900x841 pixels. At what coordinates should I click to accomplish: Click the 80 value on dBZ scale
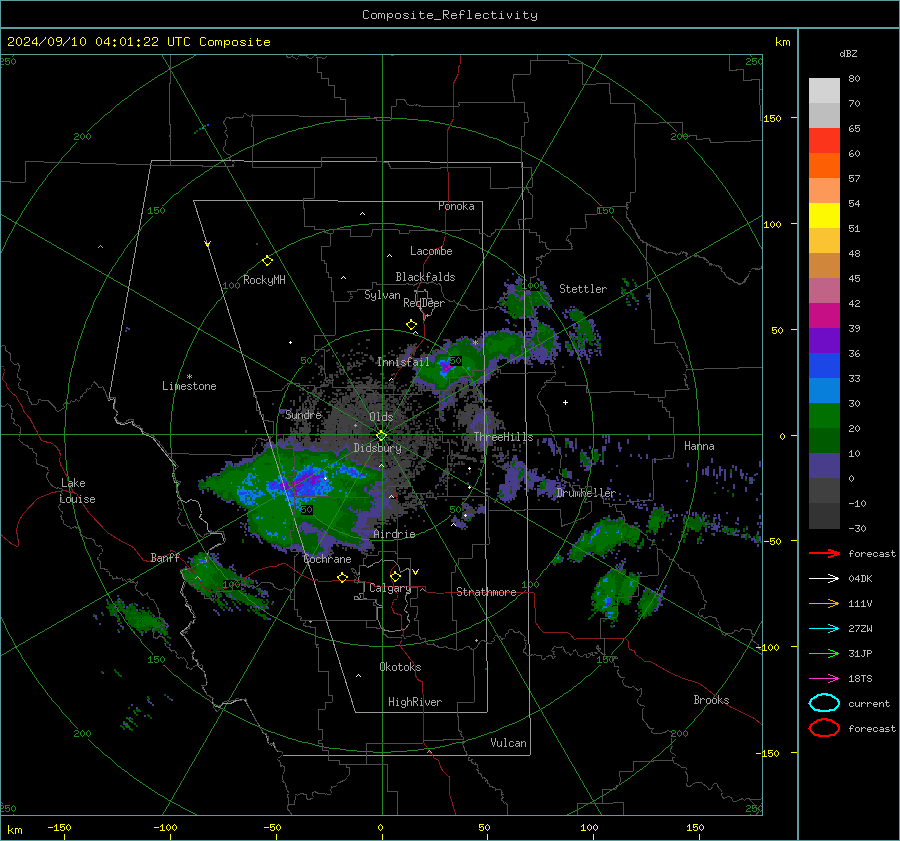coord(854,78)
